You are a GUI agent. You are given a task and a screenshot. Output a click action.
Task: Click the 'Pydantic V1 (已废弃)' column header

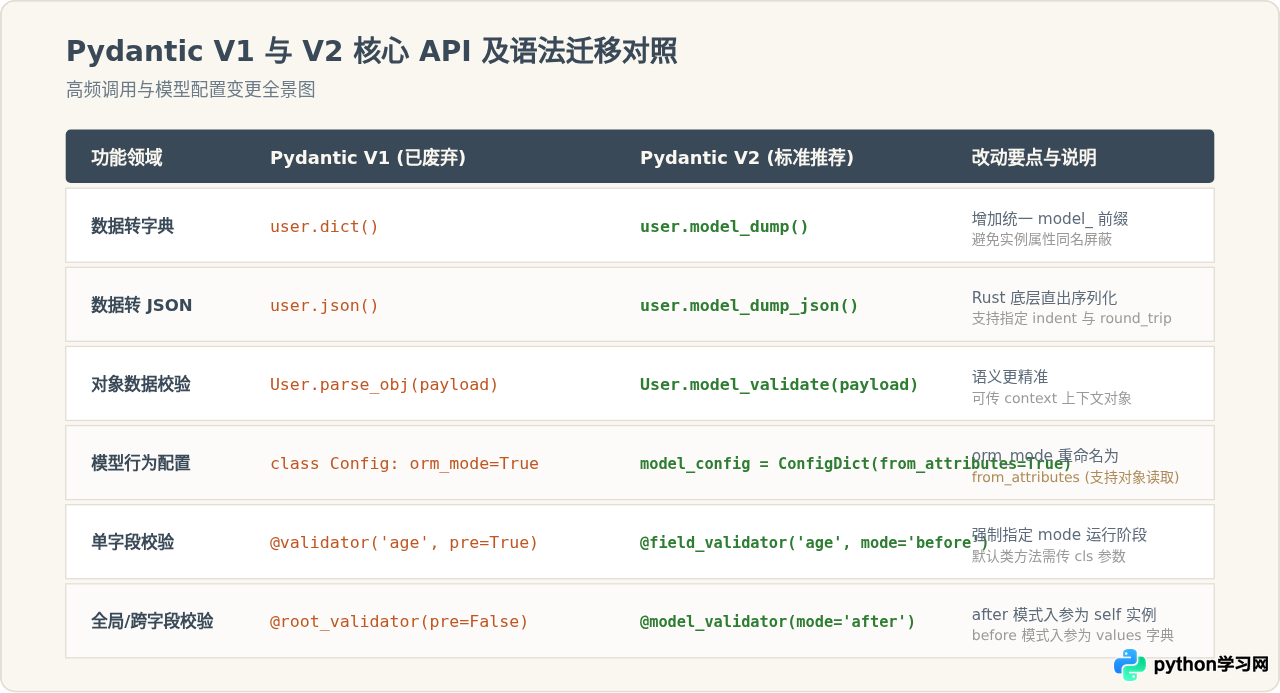click(368, 157)
